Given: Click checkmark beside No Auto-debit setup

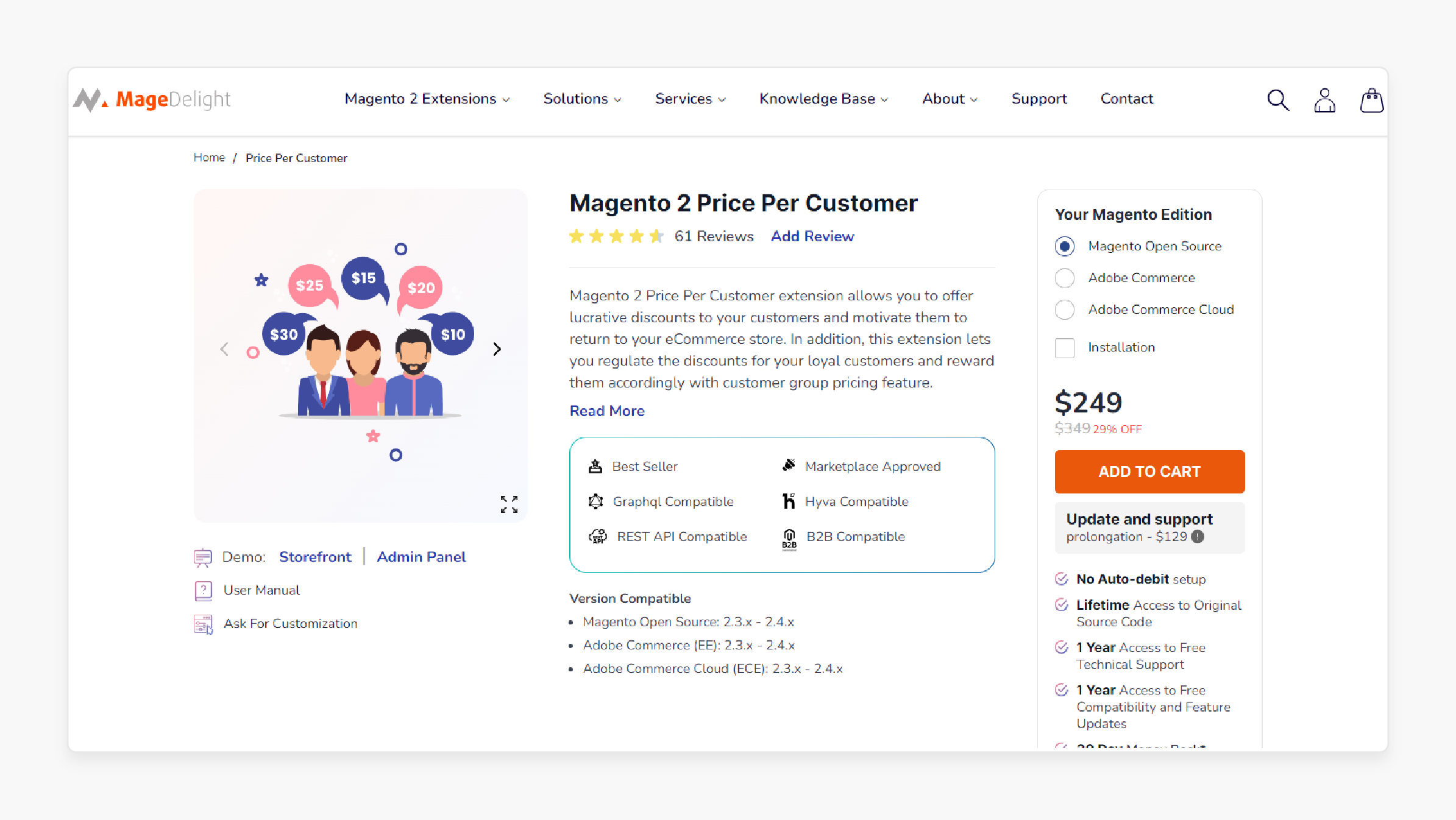Looking at the screenshot, I should [1062, 579].
